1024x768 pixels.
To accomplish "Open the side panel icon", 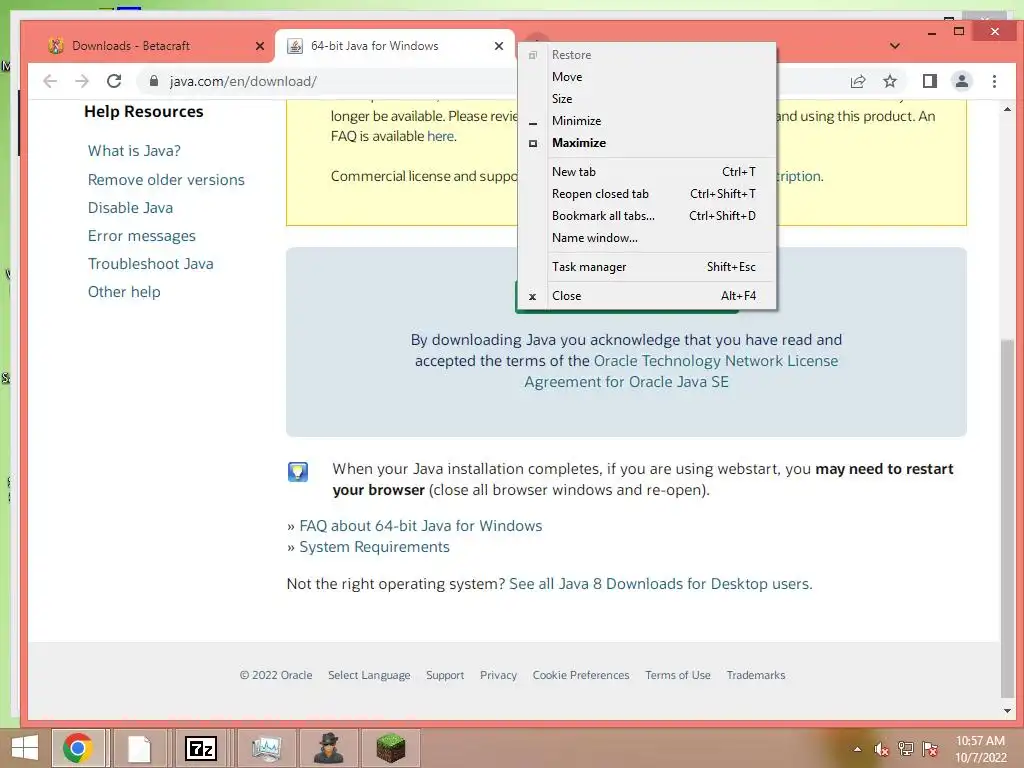I will pyautogui.click(x=929, y=81).
